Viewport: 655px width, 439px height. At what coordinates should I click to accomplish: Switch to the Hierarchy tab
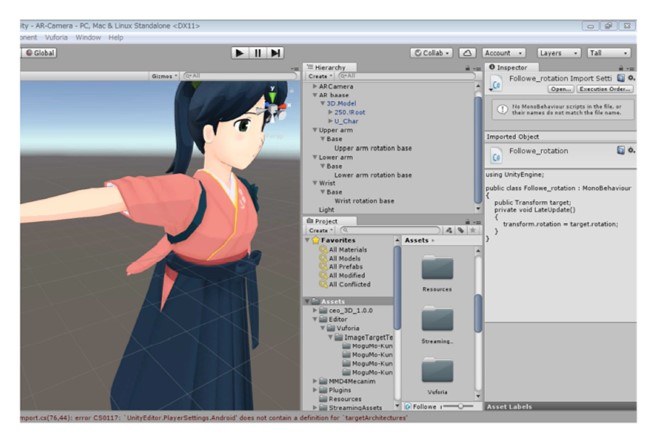pos(330,67)
